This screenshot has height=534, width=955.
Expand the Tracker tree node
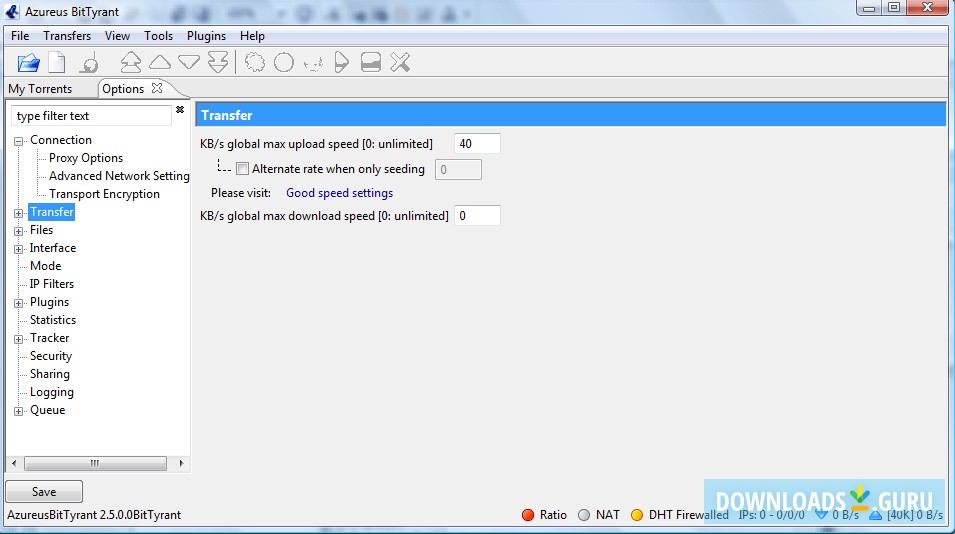18,339
